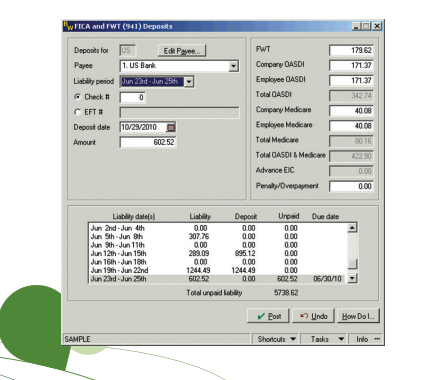Select row Jun 5th - Jun 8th

coord(218,236)
